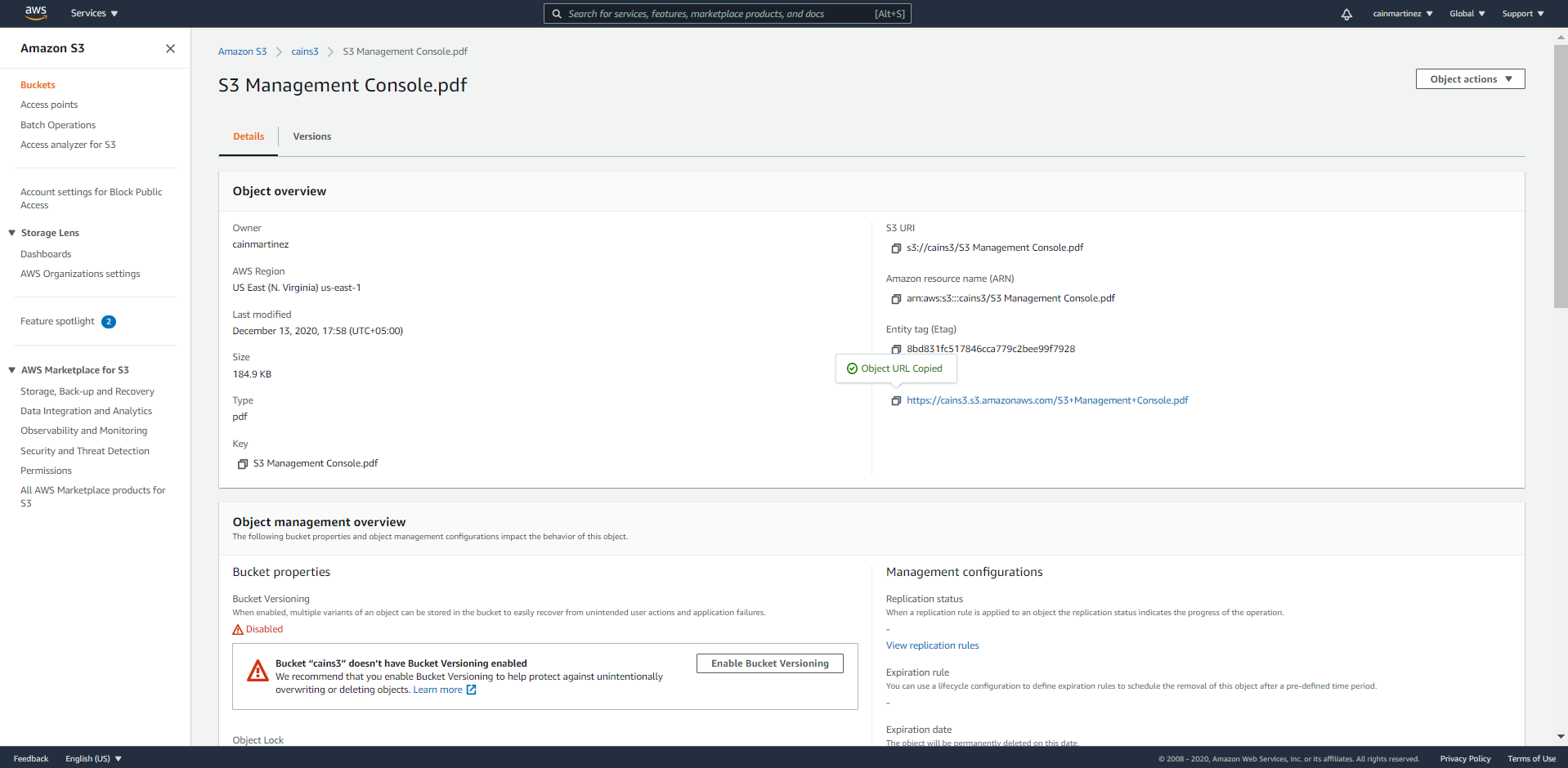Viewport: 1568px width, 768px height.
Task: Copy the S3 URI with copy icon
Action: pos(896,248)
